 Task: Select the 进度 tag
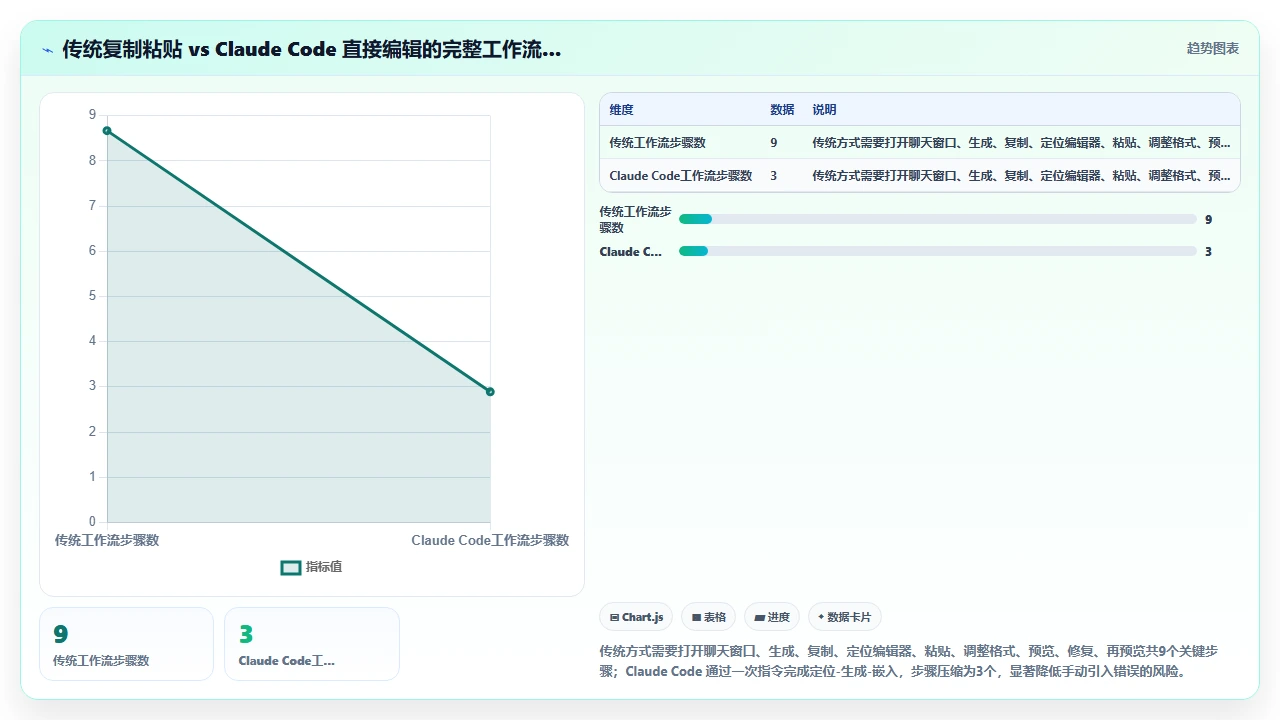pyautogui.click(x=772, y=617)
